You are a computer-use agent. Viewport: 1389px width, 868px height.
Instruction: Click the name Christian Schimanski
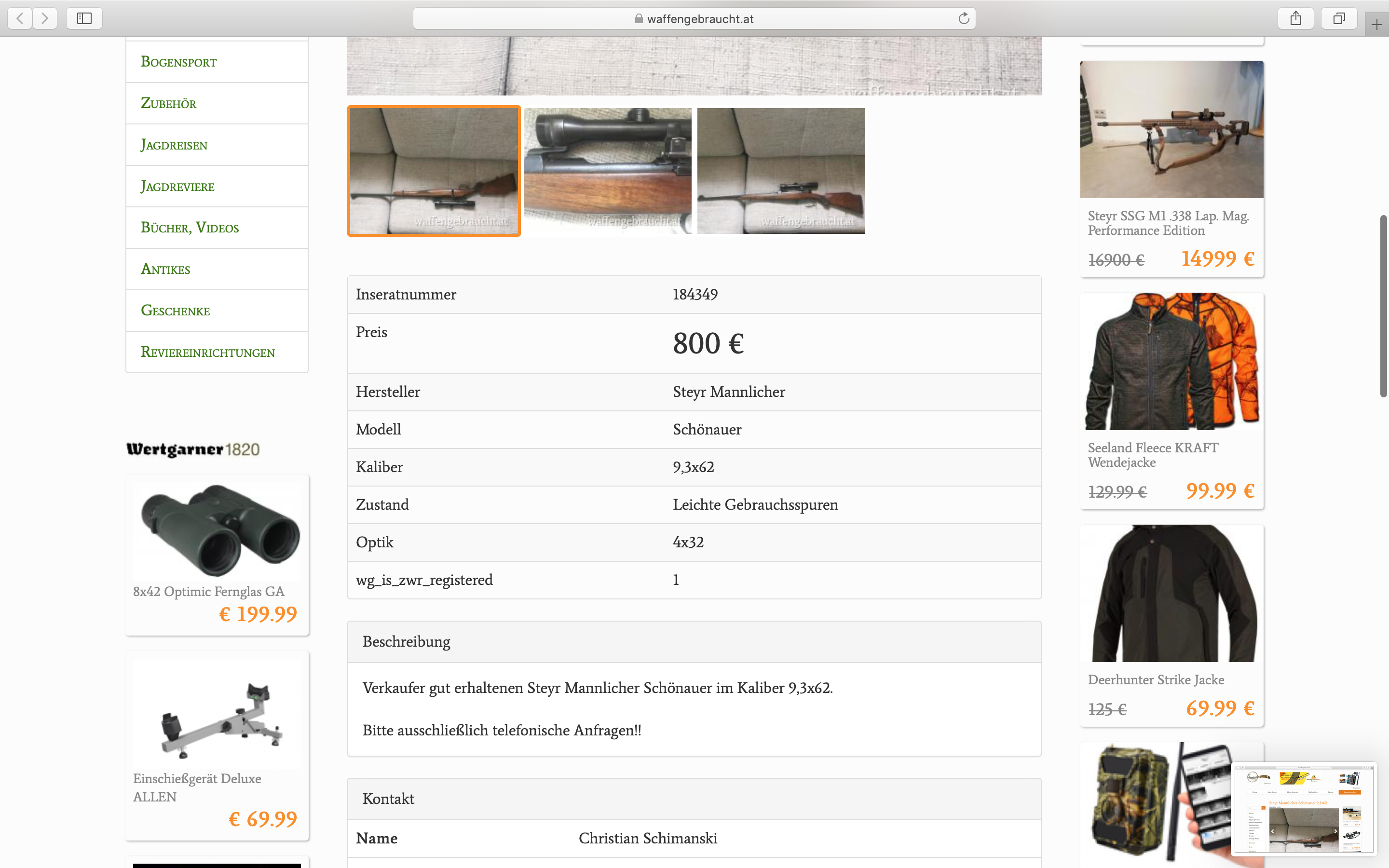[647, 839]
